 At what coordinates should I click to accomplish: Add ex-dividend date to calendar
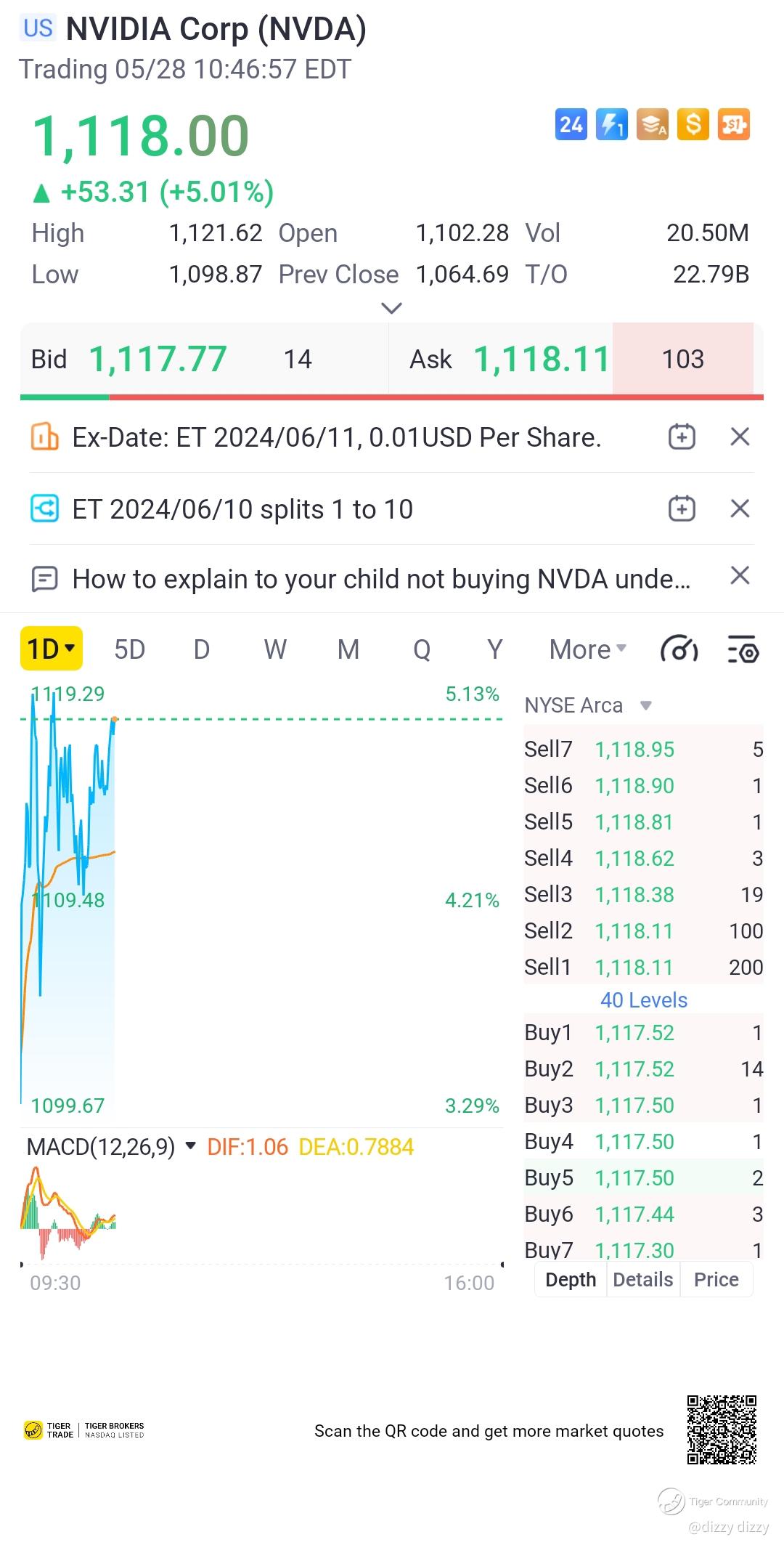point(682,437)
